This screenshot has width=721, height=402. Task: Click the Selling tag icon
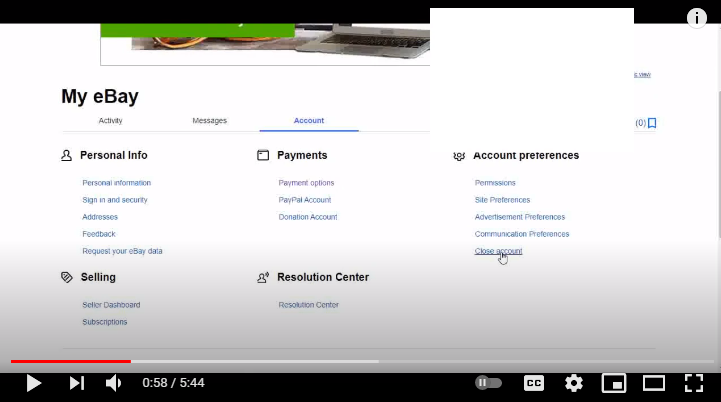click(67, 277)
